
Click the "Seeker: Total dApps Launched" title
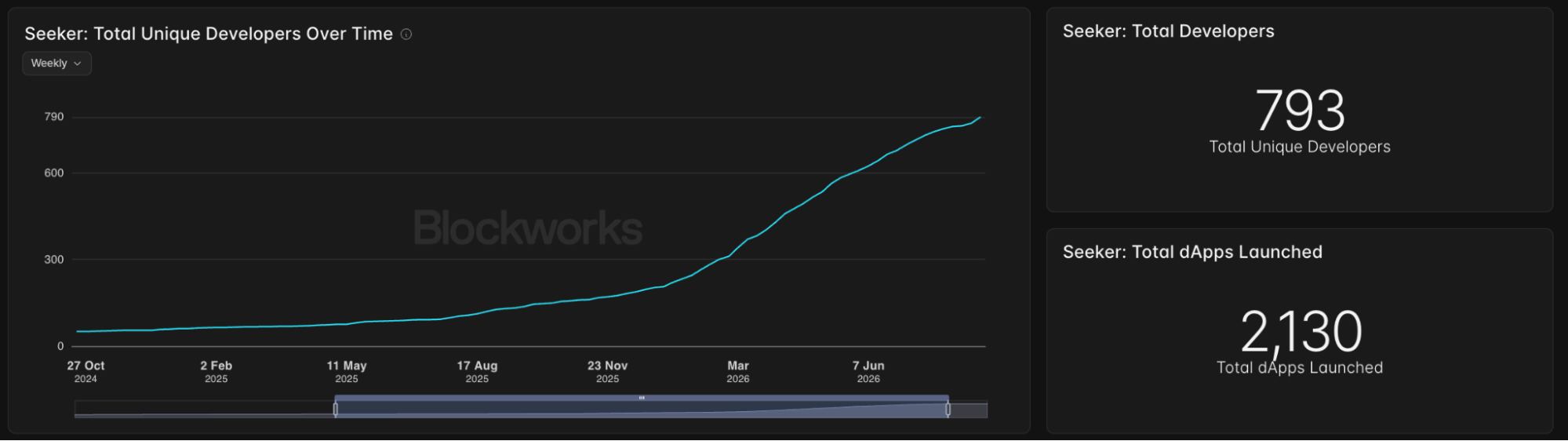coord(1192,252)
